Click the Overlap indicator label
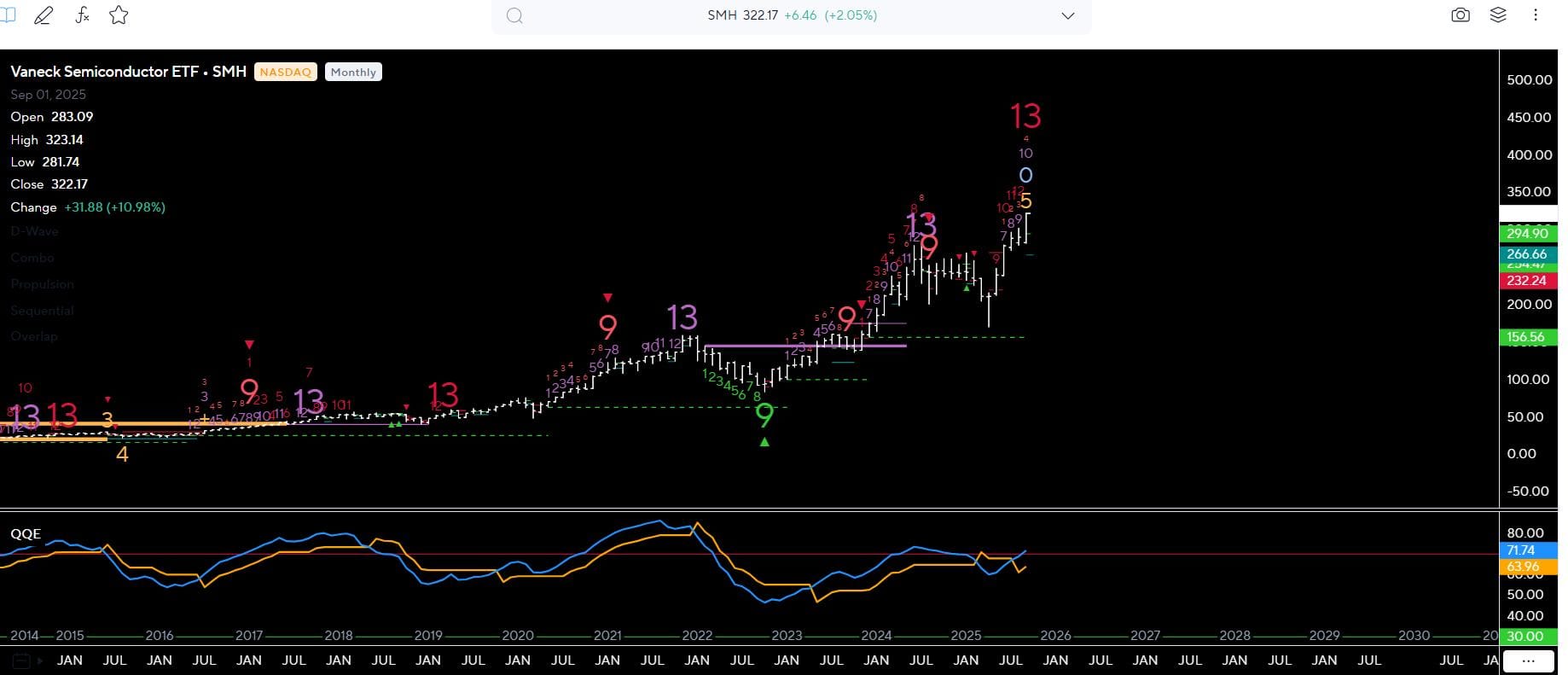The height and width of the screenshot is (675, 1568). 34,336
